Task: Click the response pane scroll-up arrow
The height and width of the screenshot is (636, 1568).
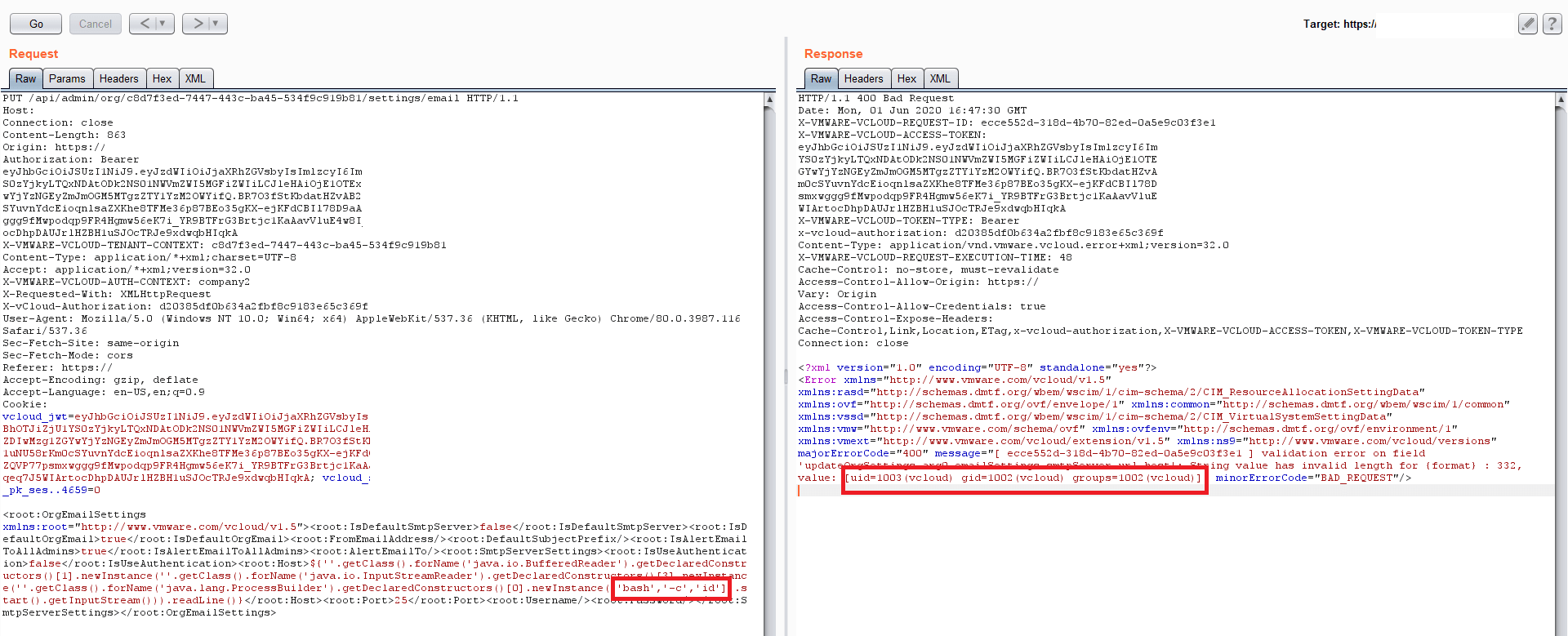Action: point(1561,99)
